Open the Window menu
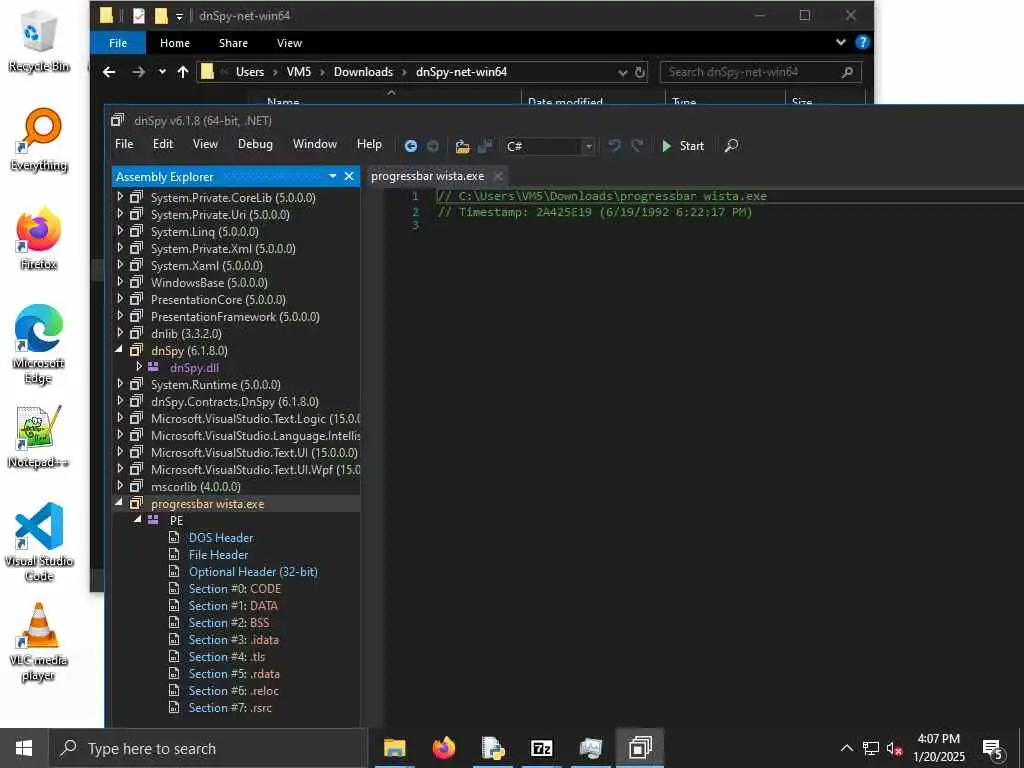This screenshot has width=1024, height=768. (315, 144)
